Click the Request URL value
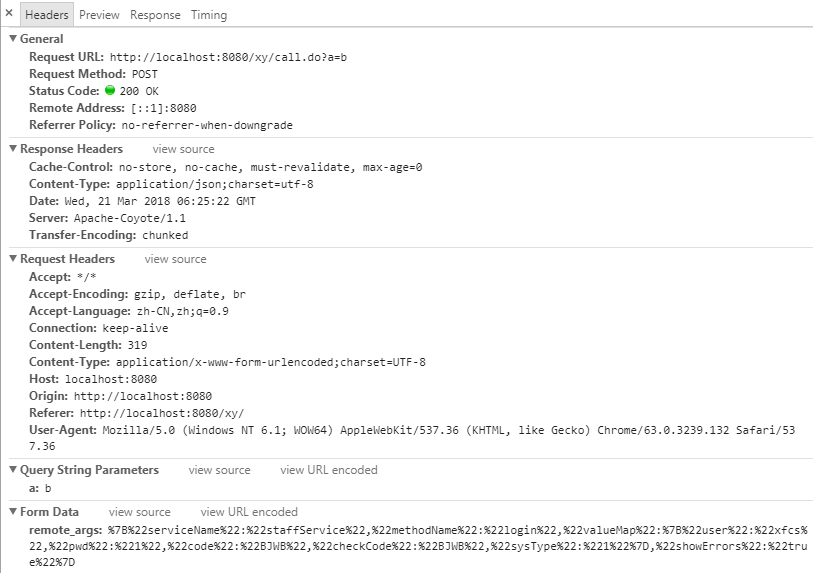This screenshot has width=813, height=573. [228, 57]
